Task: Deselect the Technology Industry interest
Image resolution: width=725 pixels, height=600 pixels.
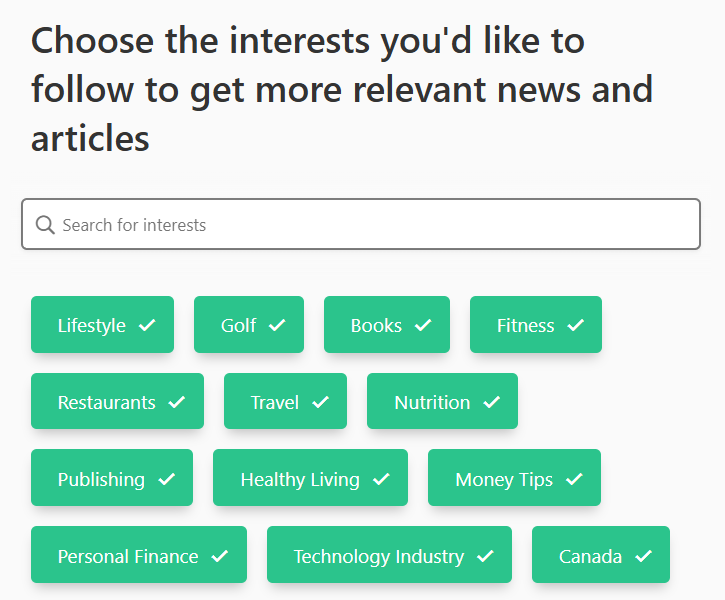Action: (389, 556)
